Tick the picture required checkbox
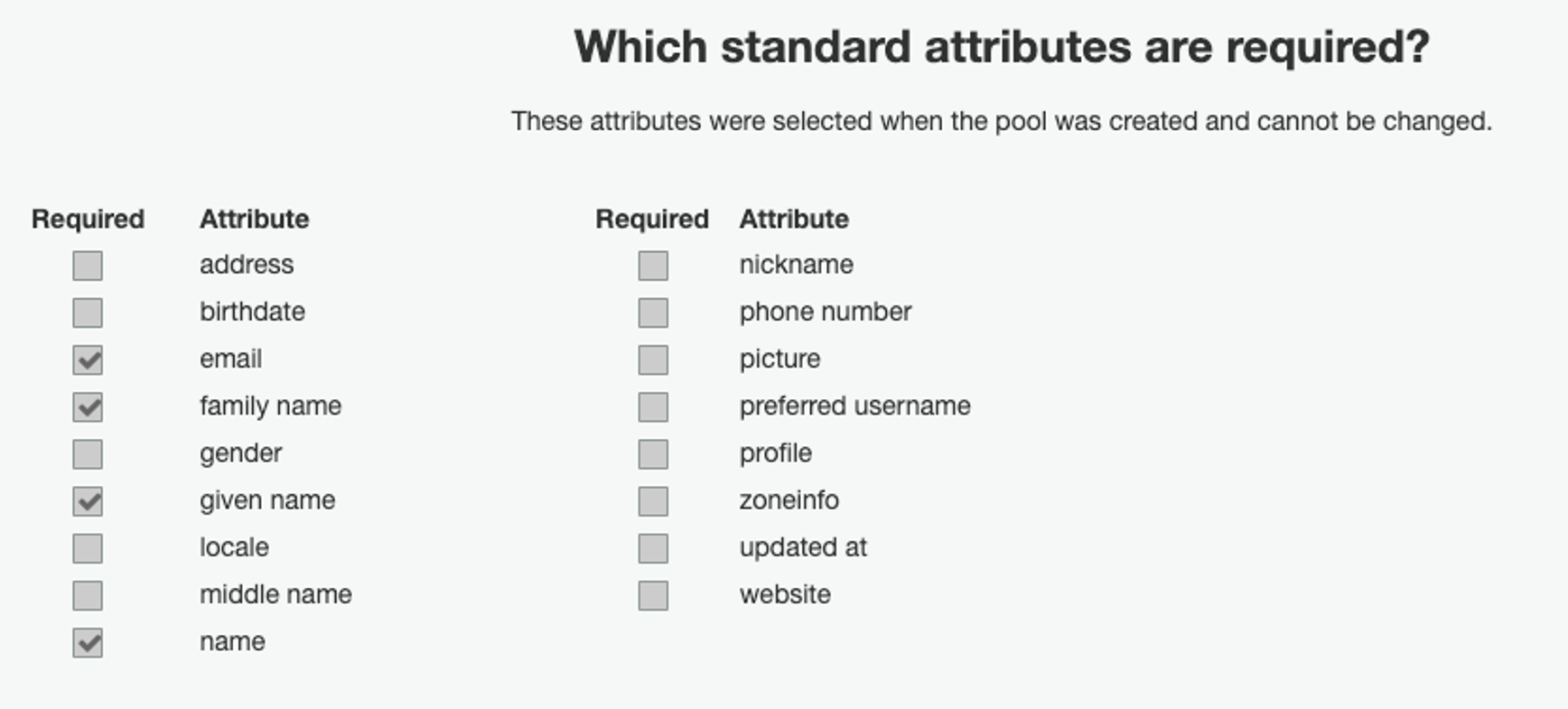The image size is (1568, 709). [x=653, y=359]
